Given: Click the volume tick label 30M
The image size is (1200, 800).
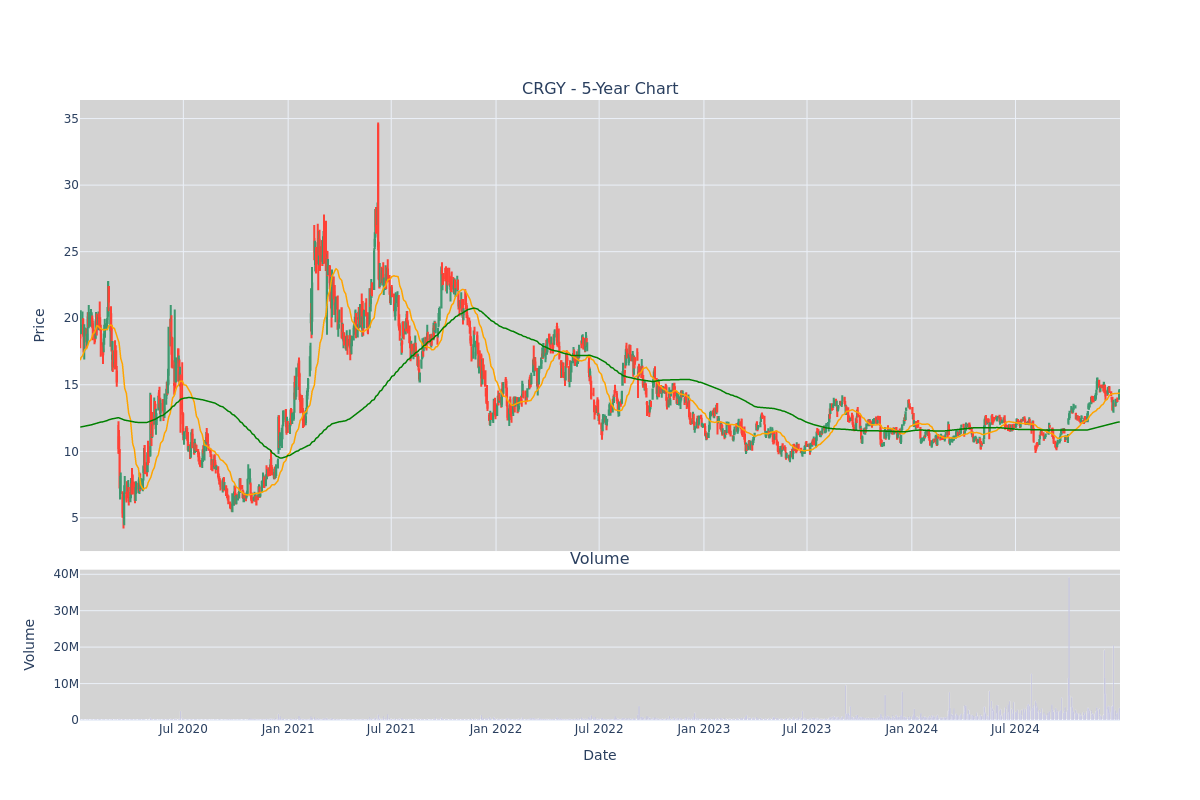Looking at the screenshot, I should pos(66,611).
